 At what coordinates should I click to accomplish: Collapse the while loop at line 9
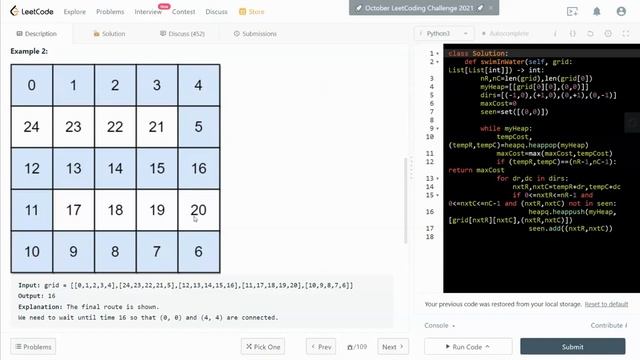click(x=438, y=129)
